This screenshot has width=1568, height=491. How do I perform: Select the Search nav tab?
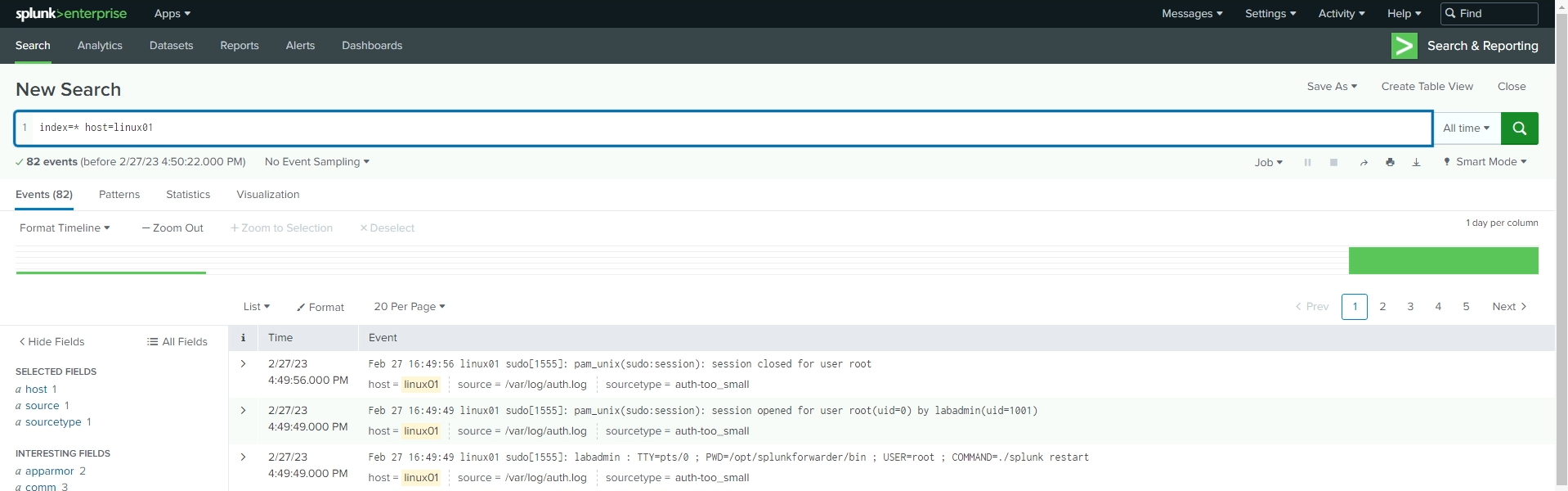pyautogui.click(x=33, y=46)
